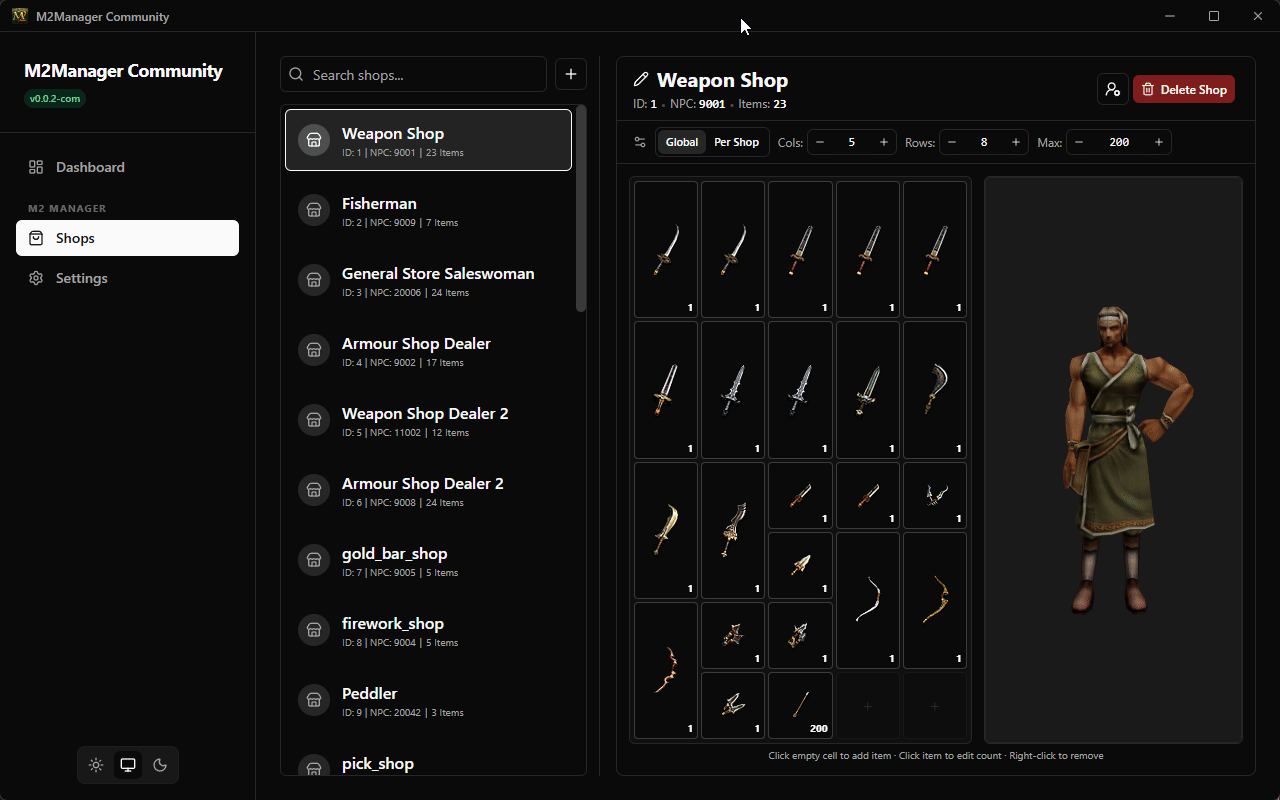Switch to Per Shop layout mode
Screen dimensions: 1280x800
(736, 142)
